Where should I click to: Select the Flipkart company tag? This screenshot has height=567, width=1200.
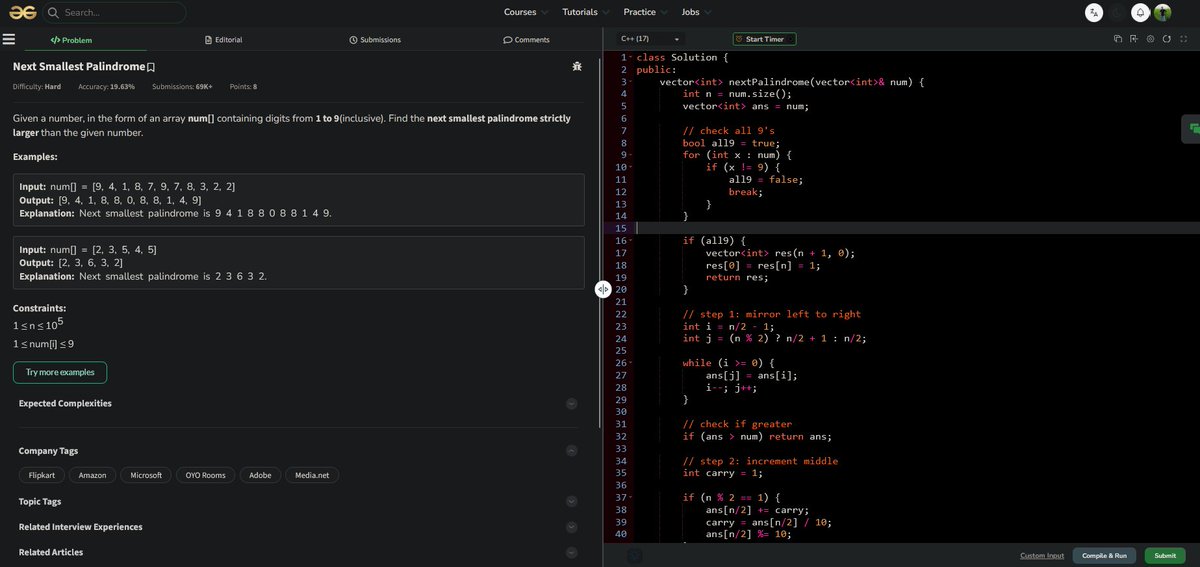pos(41,475)
